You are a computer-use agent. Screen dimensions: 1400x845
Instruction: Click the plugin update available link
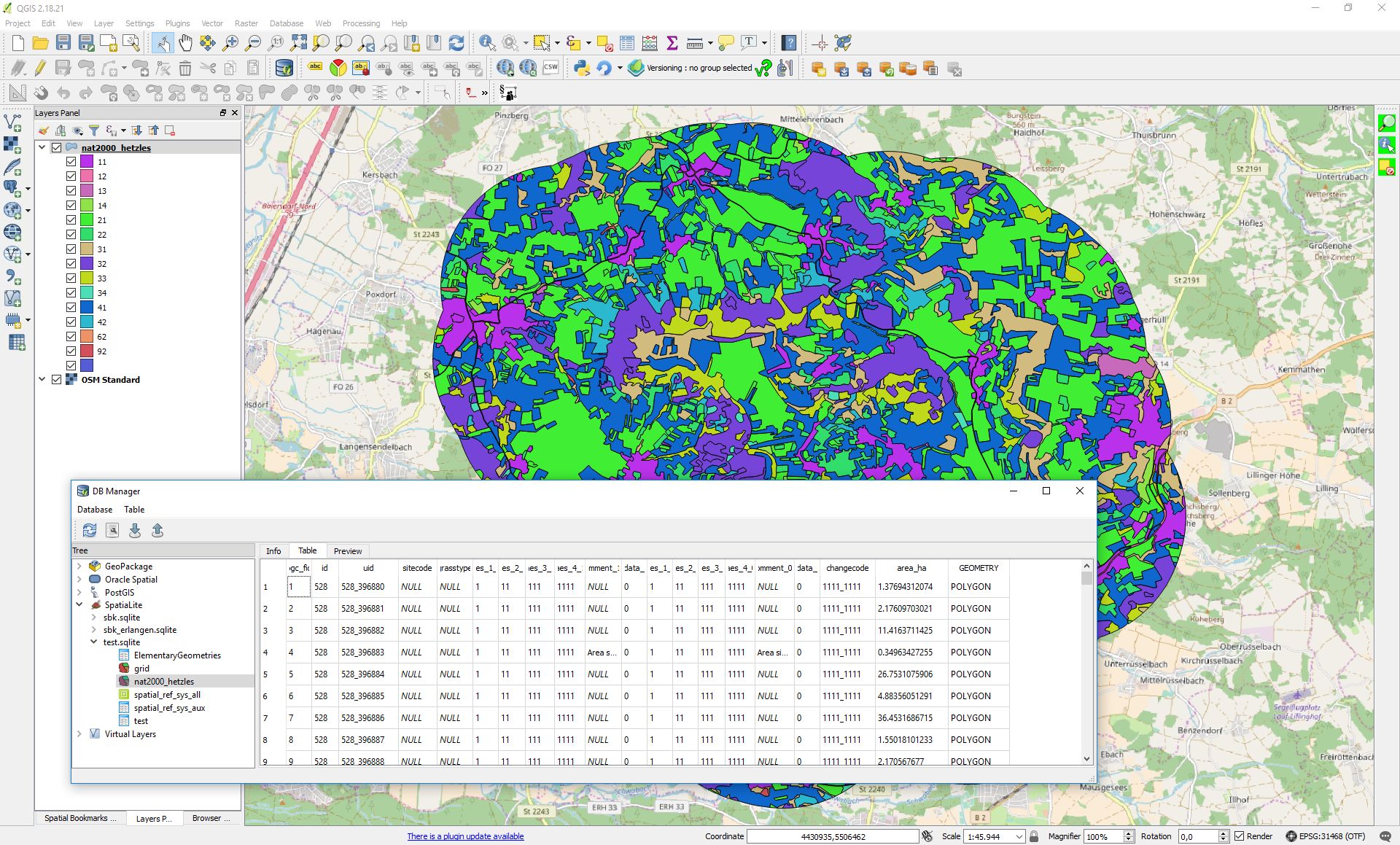pyautogui.click(x=465, y=836)
